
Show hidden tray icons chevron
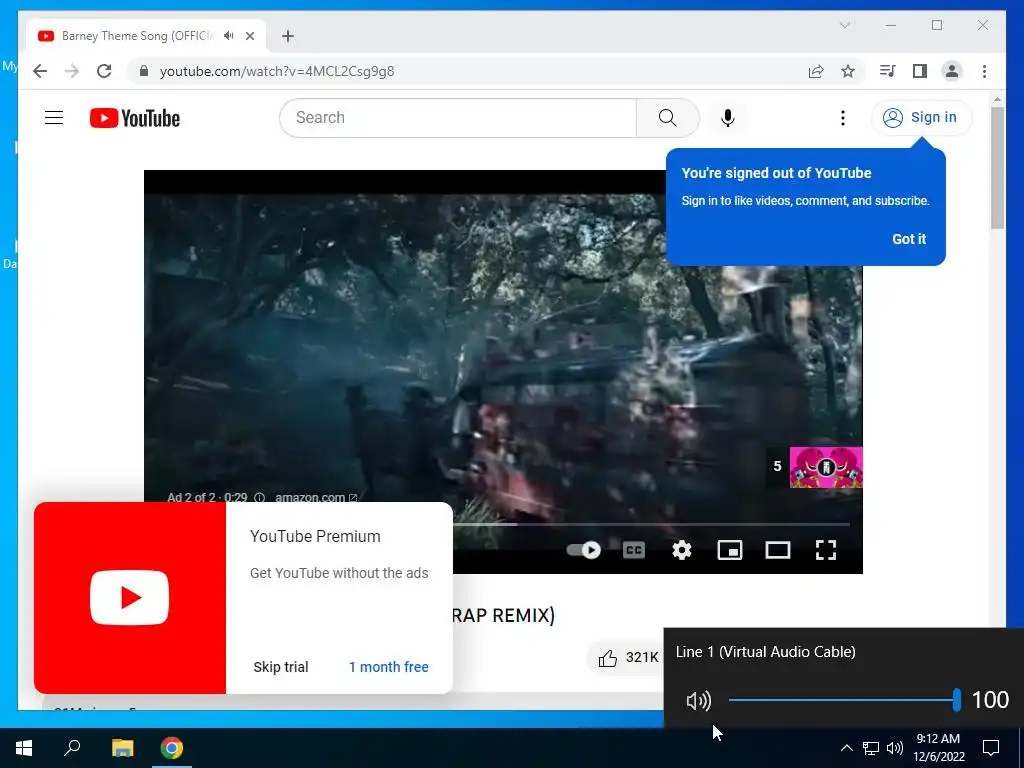[x=846, y=748]
